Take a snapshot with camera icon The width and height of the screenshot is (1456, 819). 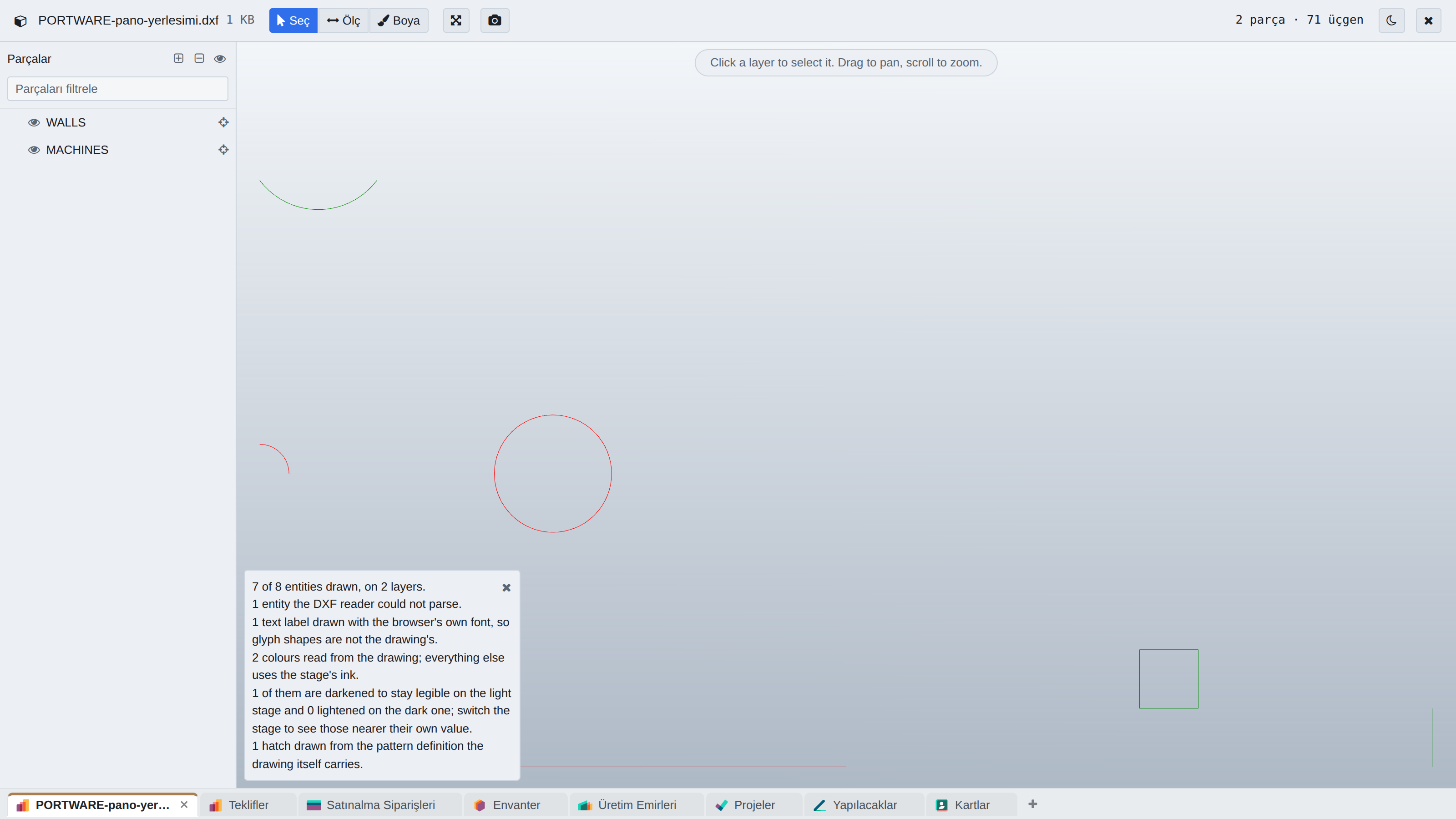click(495, 20)
